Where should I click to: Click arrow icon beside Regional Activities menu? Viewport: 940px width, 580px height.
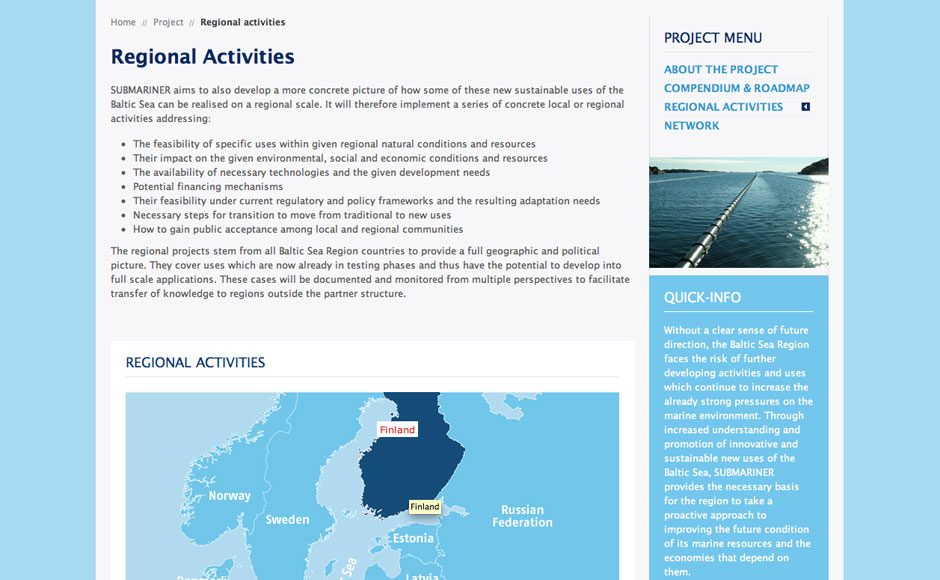805,107
